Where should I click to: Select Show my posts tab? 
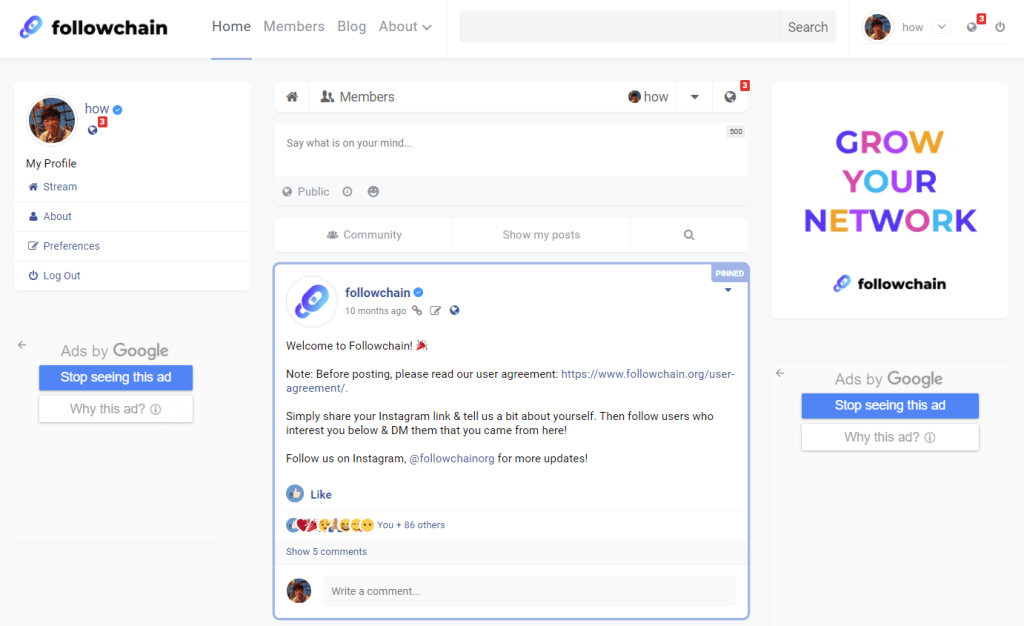541,235
